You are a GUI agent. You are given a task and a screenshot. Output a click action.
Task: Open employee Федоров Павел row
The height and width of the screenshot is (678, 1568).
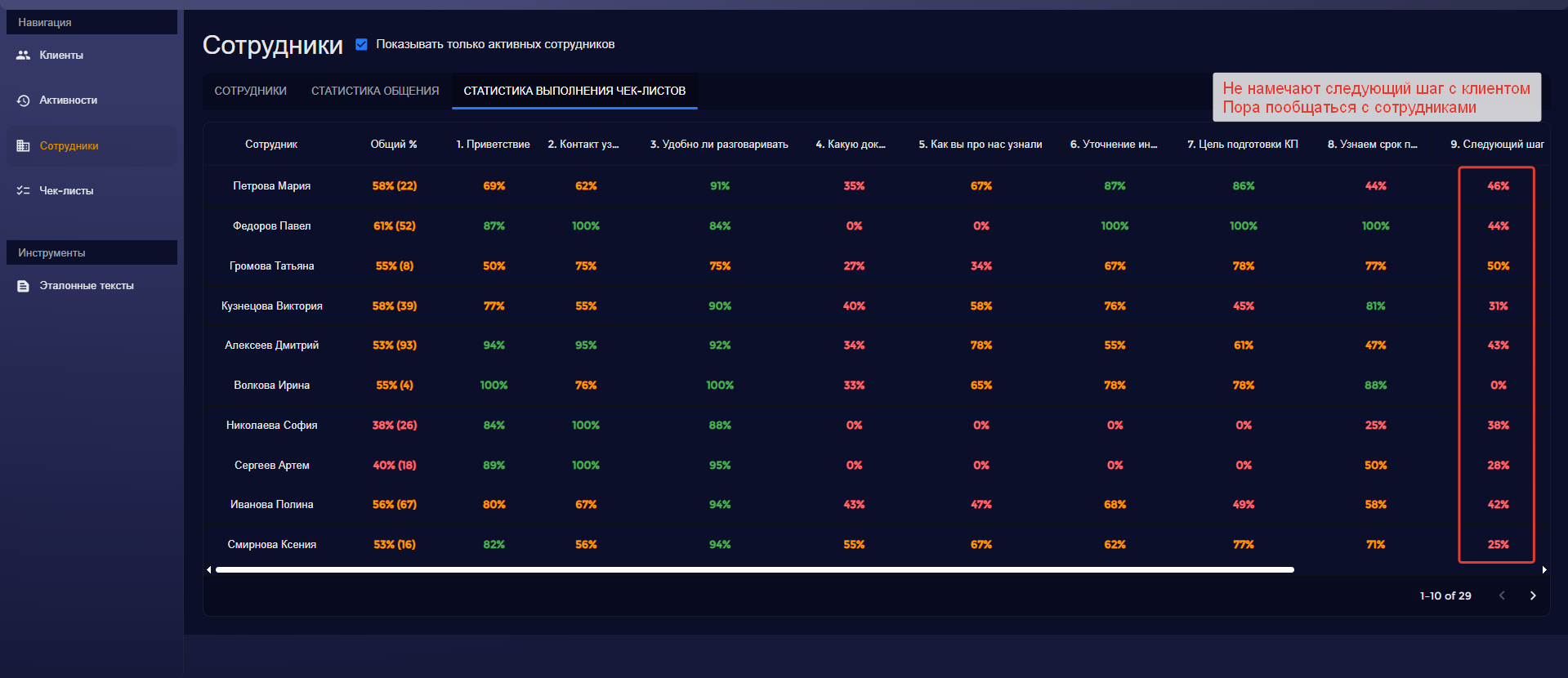tap(271, 226)
